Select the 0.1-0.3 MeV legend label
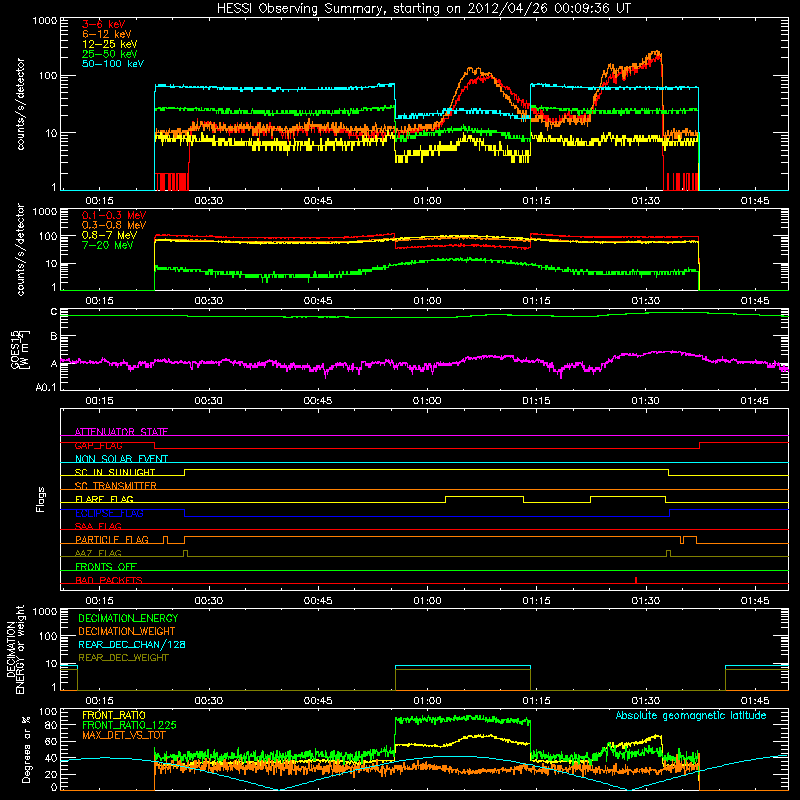The image size is (800, 800). (x=114, y=215)
